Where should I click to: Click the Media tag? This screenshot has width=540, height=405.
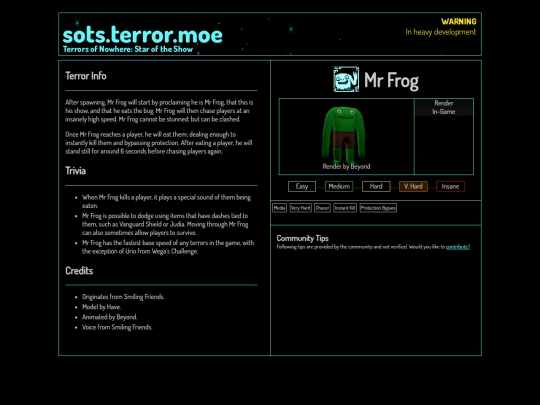tap(279, 208)
